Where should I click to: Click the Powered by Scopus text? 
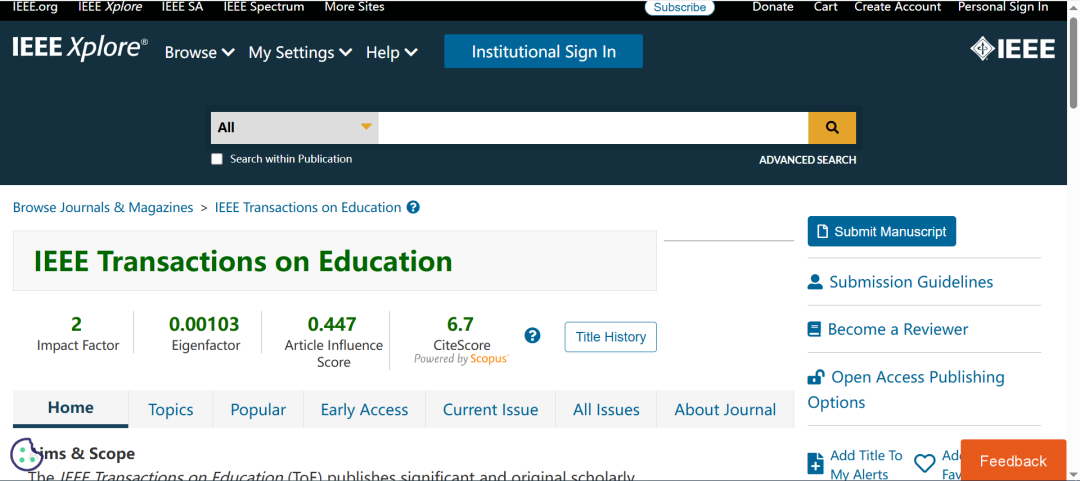click(461, 359)
